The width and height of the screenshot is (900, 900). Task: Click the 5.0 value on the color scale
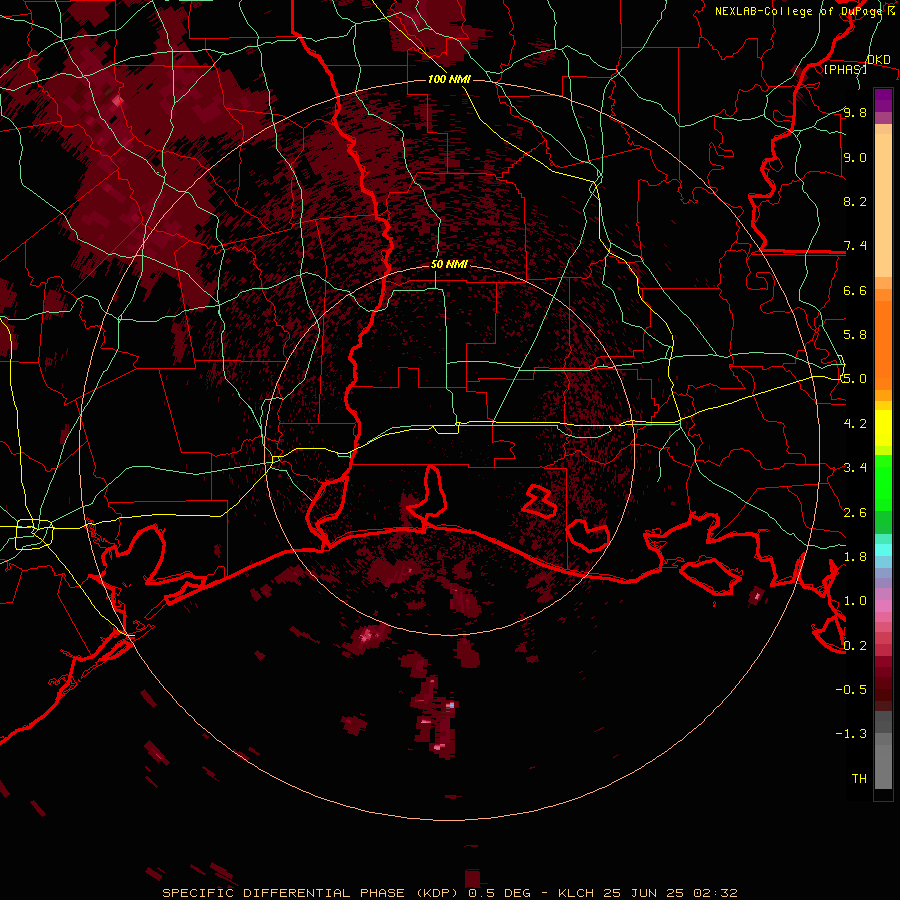click(855, 379)
